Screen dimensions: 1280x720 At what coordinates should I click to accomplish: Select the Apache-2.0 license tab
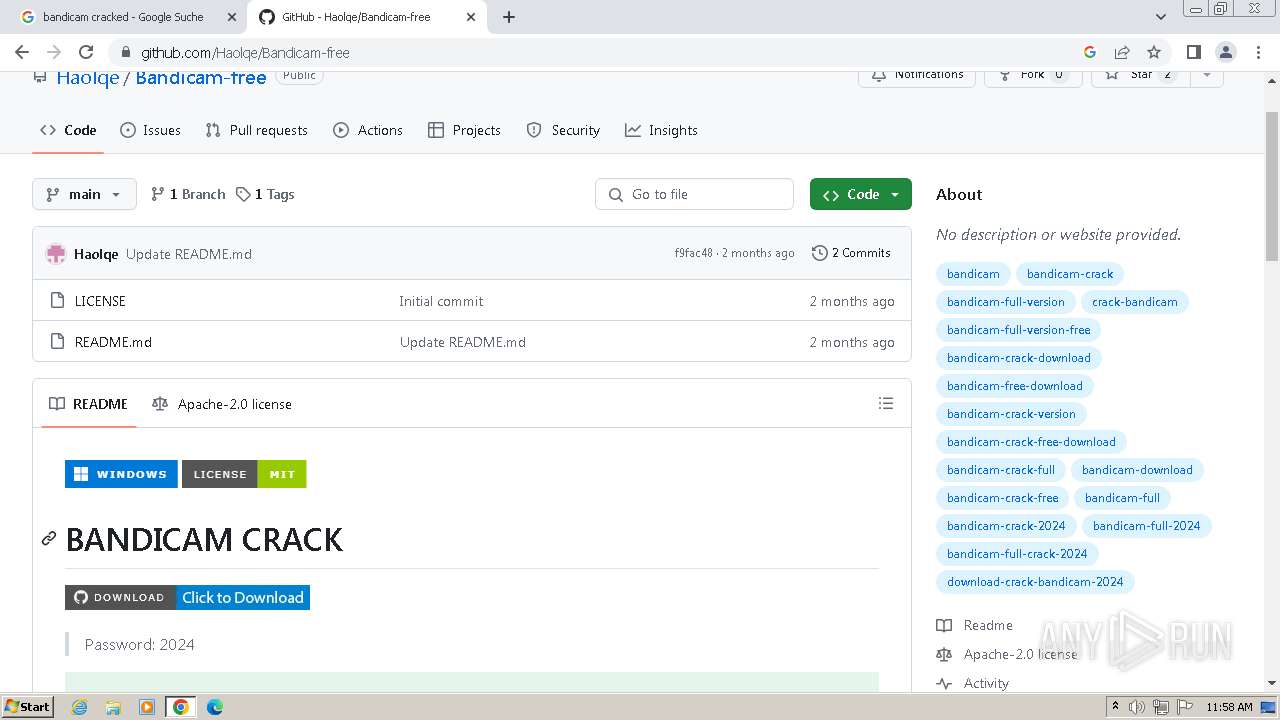(222, 404)
